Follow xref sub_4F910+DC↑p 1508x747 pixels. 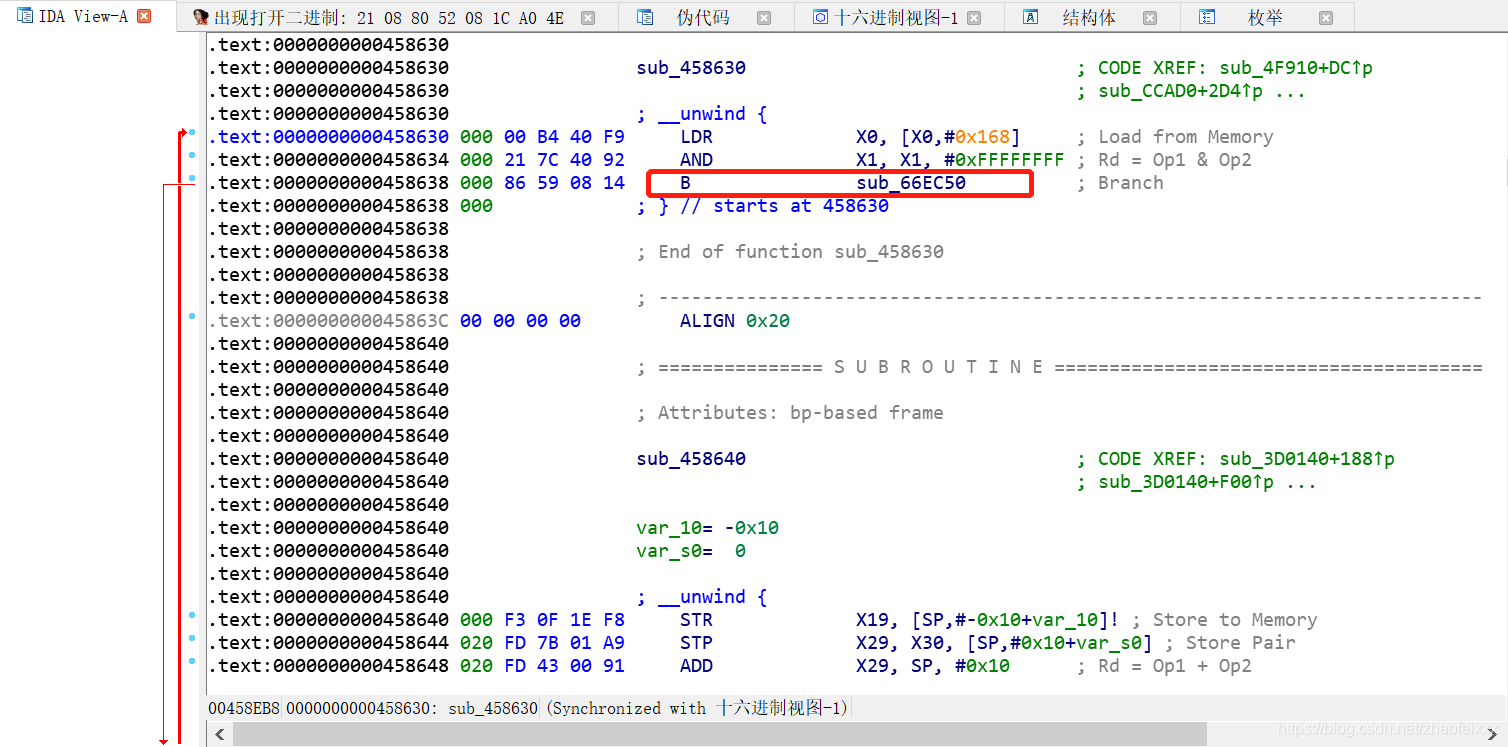1297,68
